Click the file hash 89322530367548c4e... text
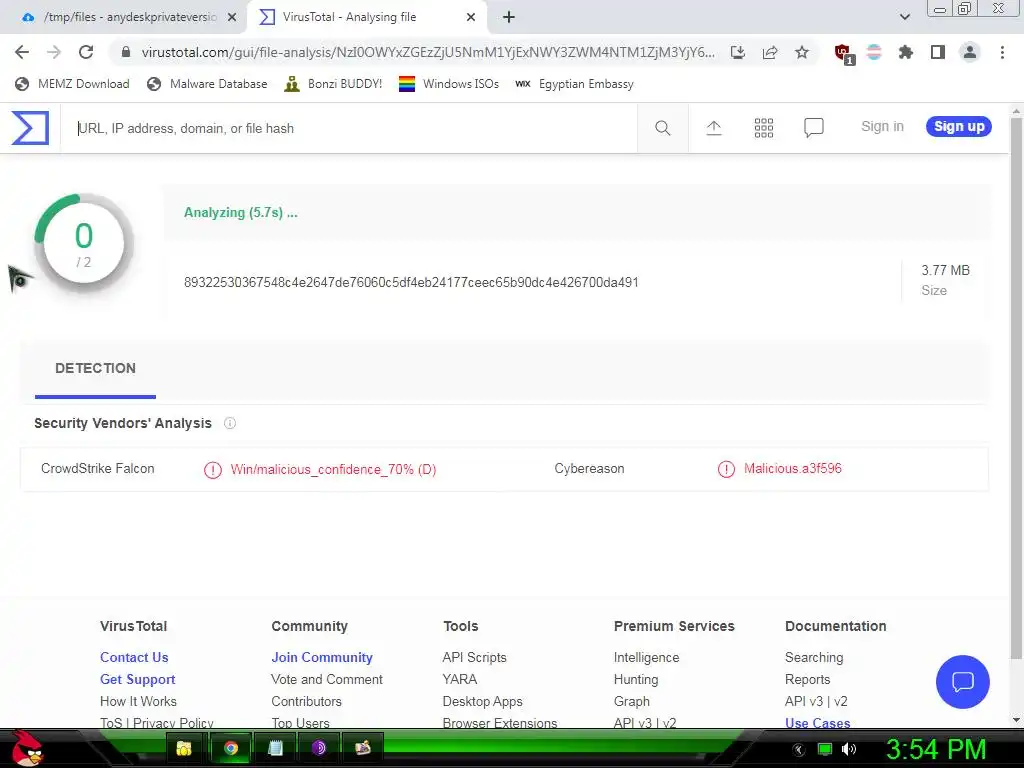 pos(411,283)
